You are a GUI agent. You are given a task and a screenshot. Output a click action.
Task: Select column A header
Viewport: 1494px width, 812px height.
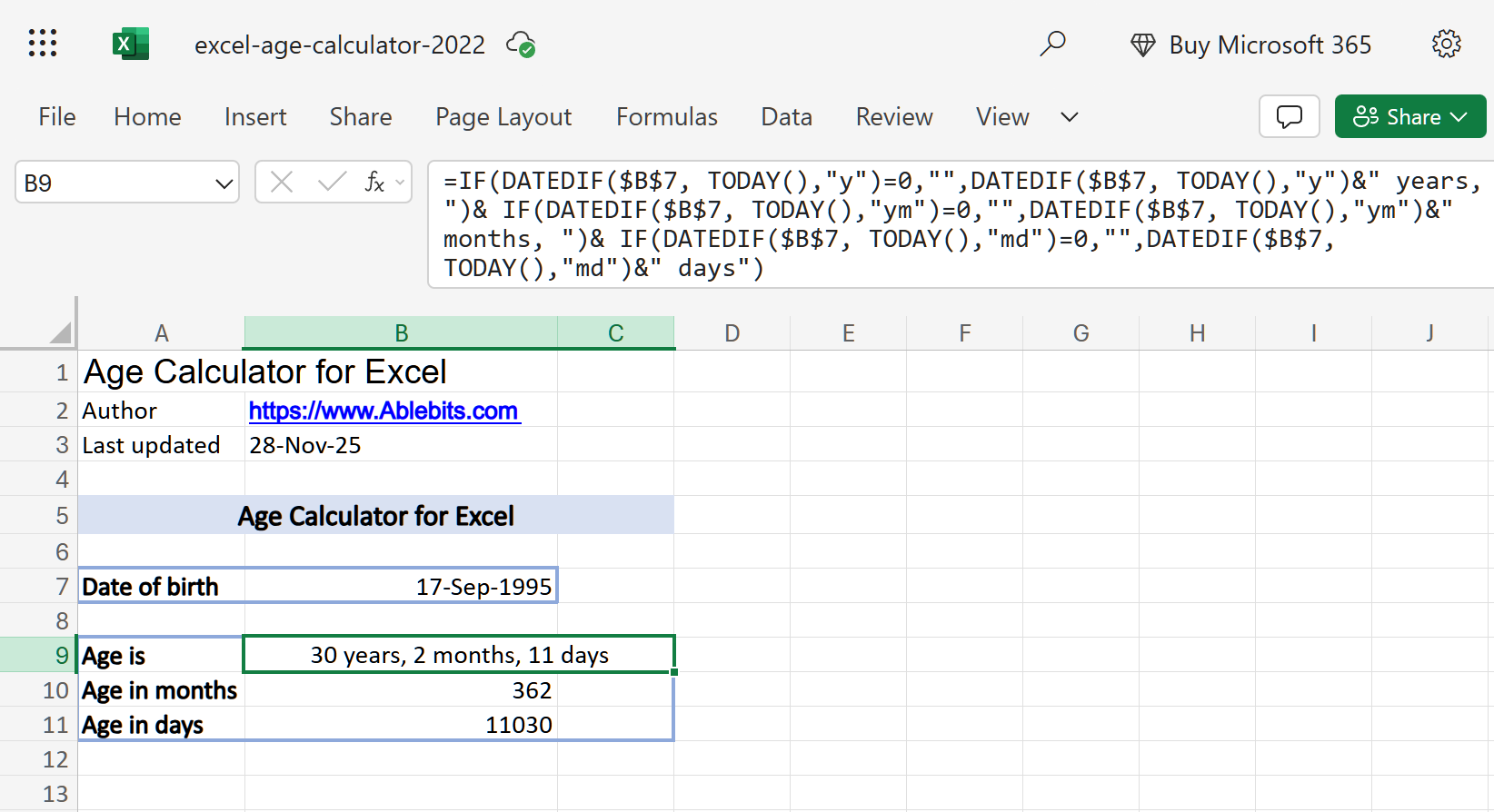click(x=161, y=333)
